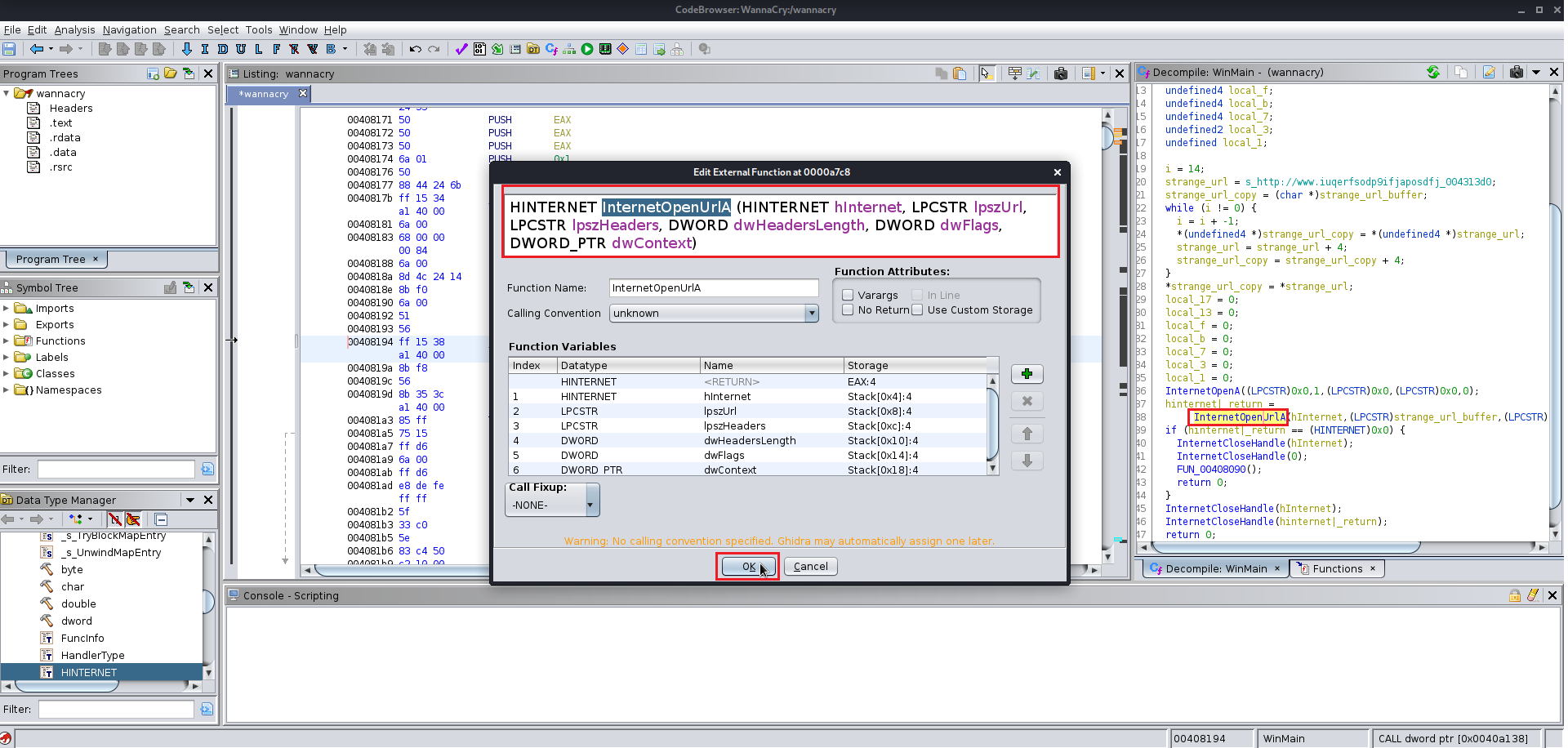Open the Analysis menu

[74, 30]
